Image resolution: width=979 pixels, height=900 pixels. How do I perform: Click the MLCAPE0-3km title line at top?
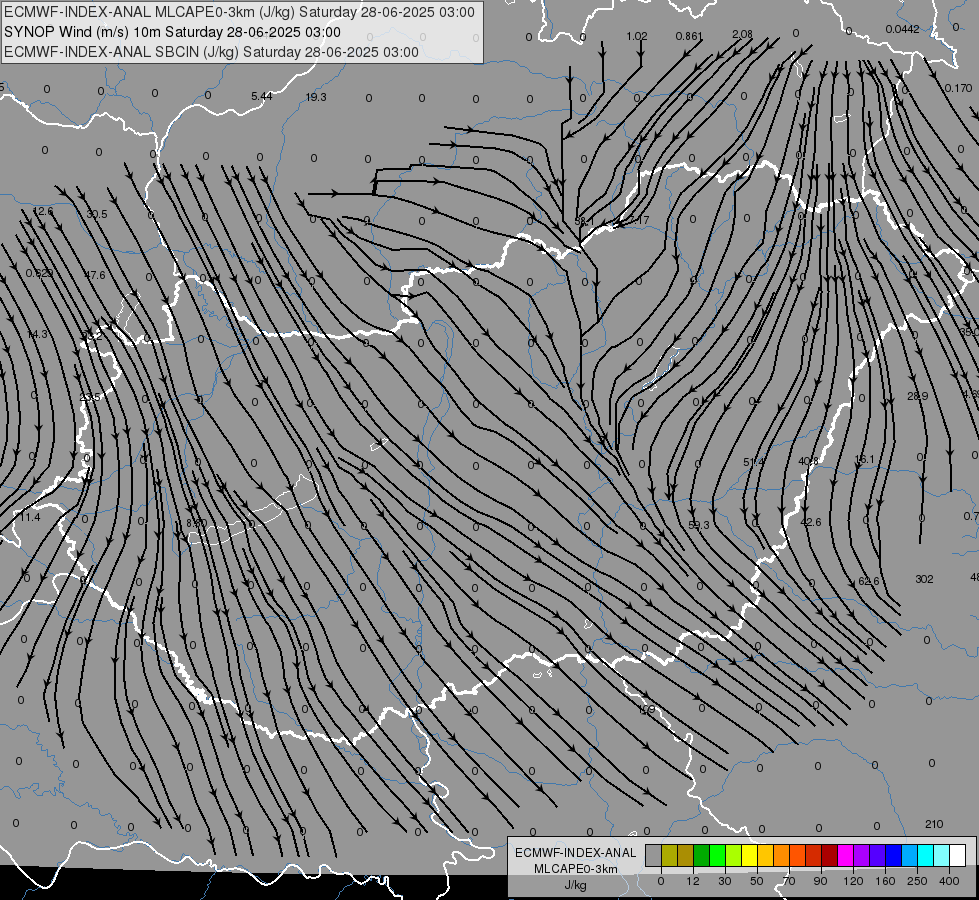pyautogui.click(x=239, y=12)
